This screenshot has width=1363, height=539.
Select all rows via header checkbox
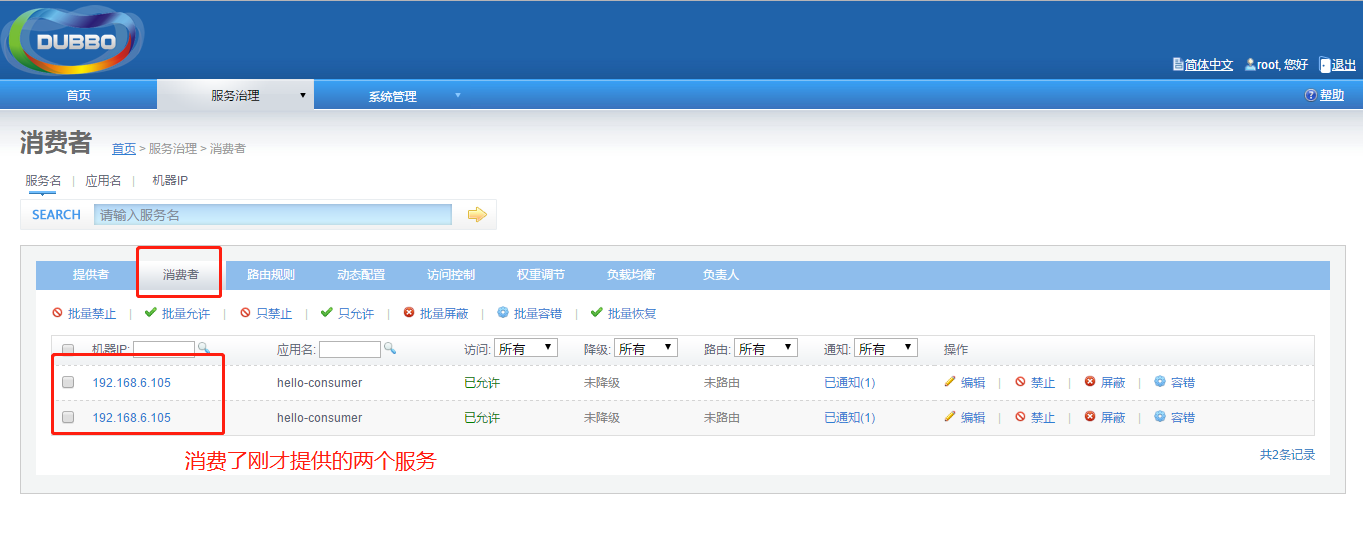point(68,350)
